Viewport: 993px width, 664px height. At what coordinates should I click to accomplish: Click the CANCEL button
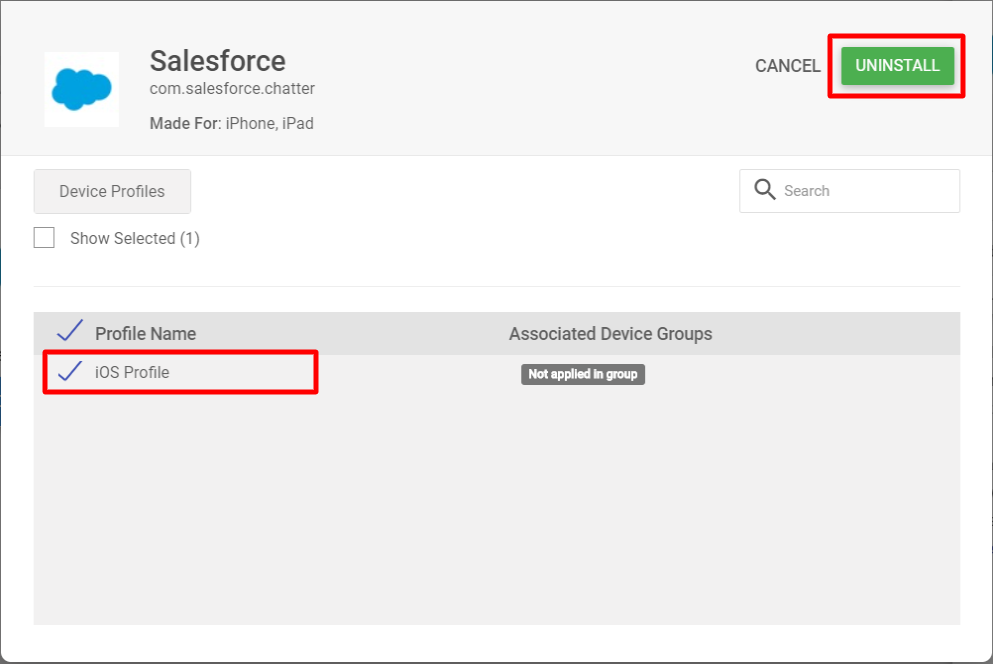pyautogui.click(x=787, y=66)
